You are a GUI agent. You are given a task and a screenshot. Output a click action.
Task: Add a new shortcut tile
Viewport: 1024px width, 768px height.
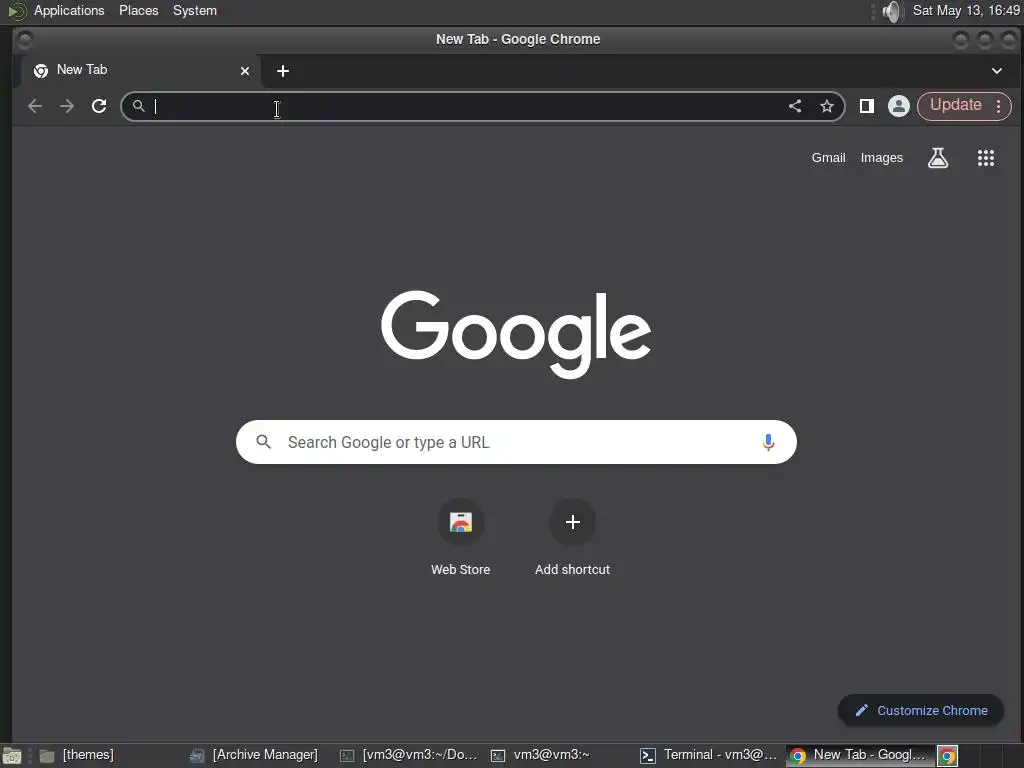point(572,537)
